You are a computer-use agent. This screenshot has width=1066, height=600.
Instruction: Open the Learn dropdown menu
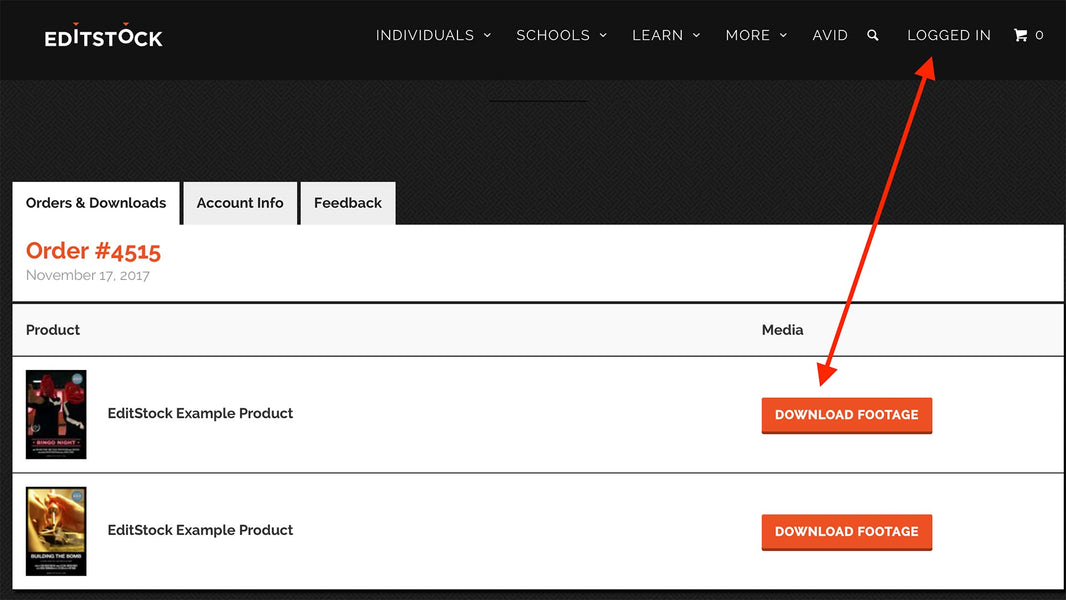666,35
